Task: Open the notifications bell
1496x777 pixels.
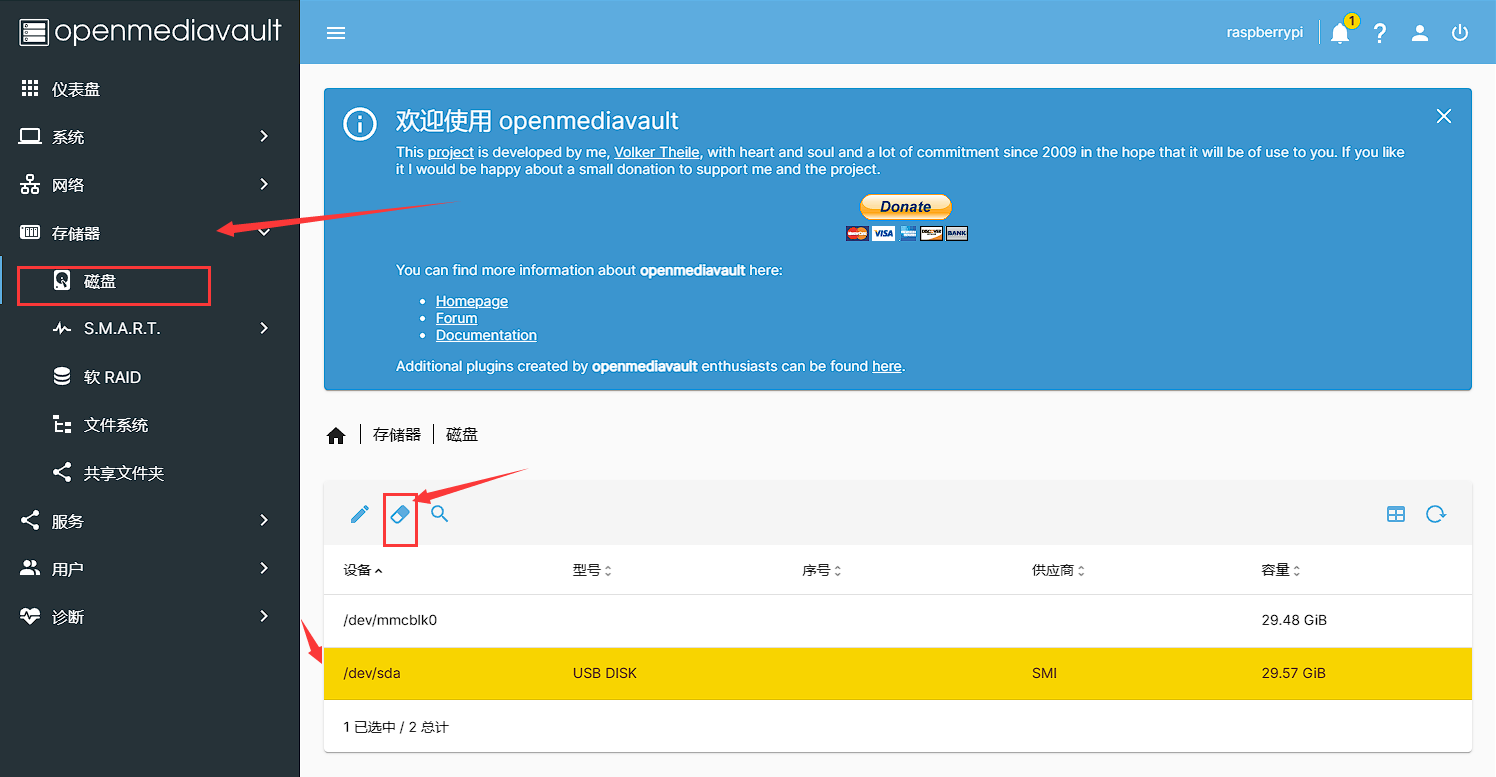Action: [1340, 33]
